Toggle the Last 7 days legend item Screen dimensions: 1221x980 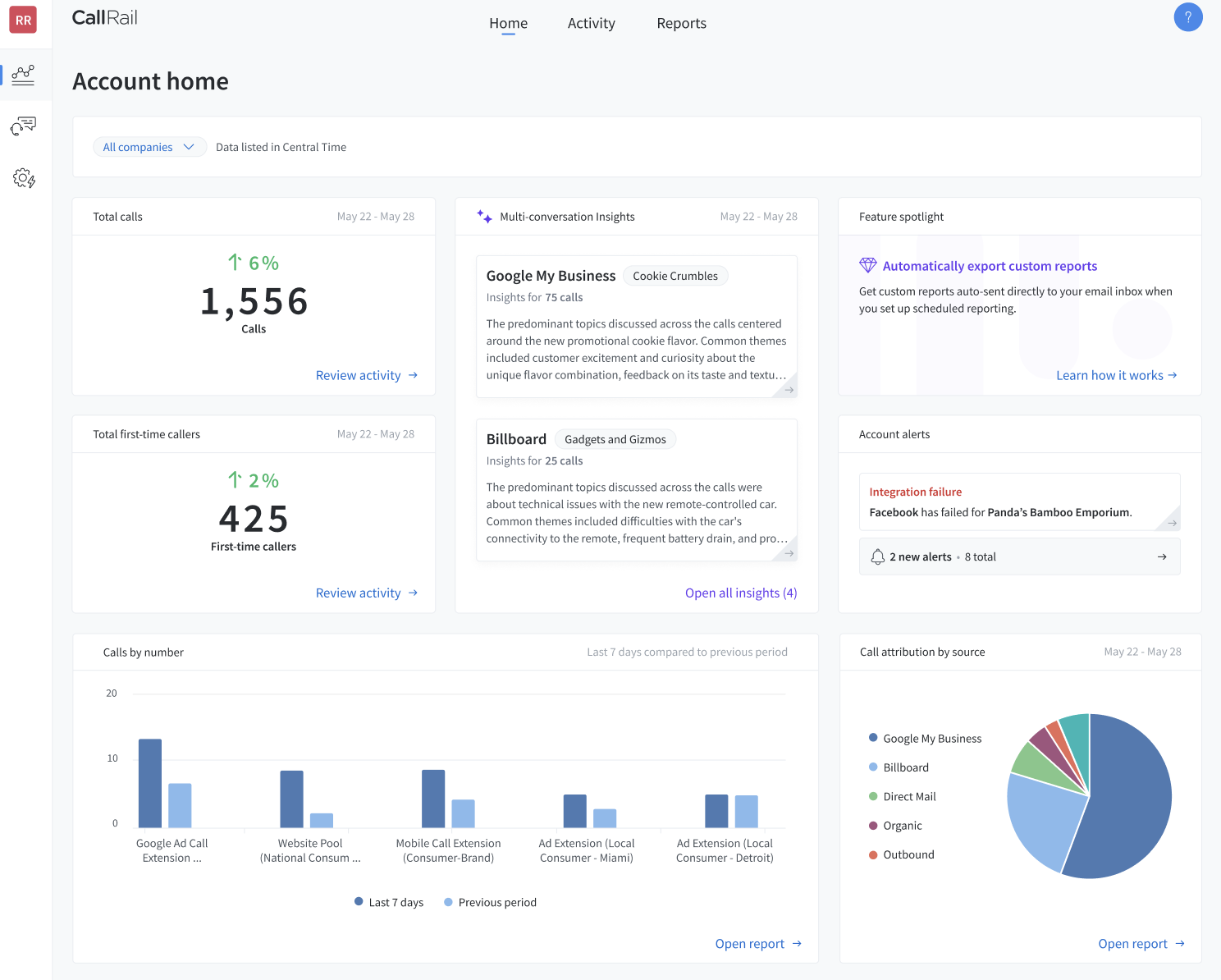pyautogui.click(x=389, y=902)
